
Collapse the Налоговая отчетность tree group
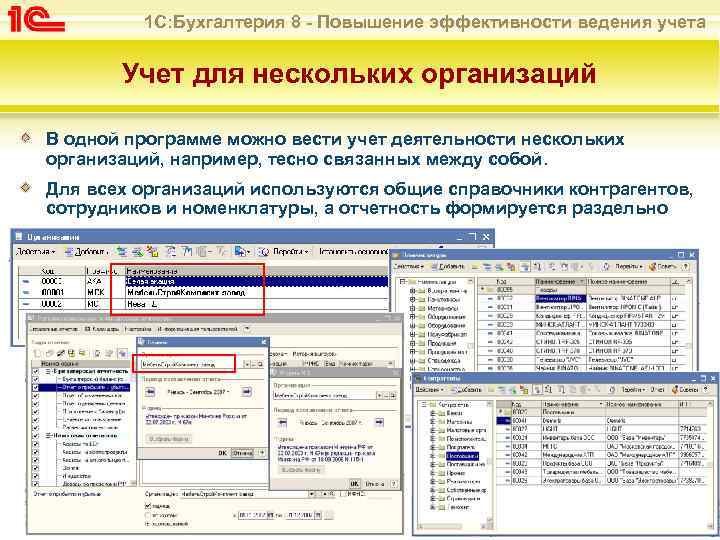point(49,436)
